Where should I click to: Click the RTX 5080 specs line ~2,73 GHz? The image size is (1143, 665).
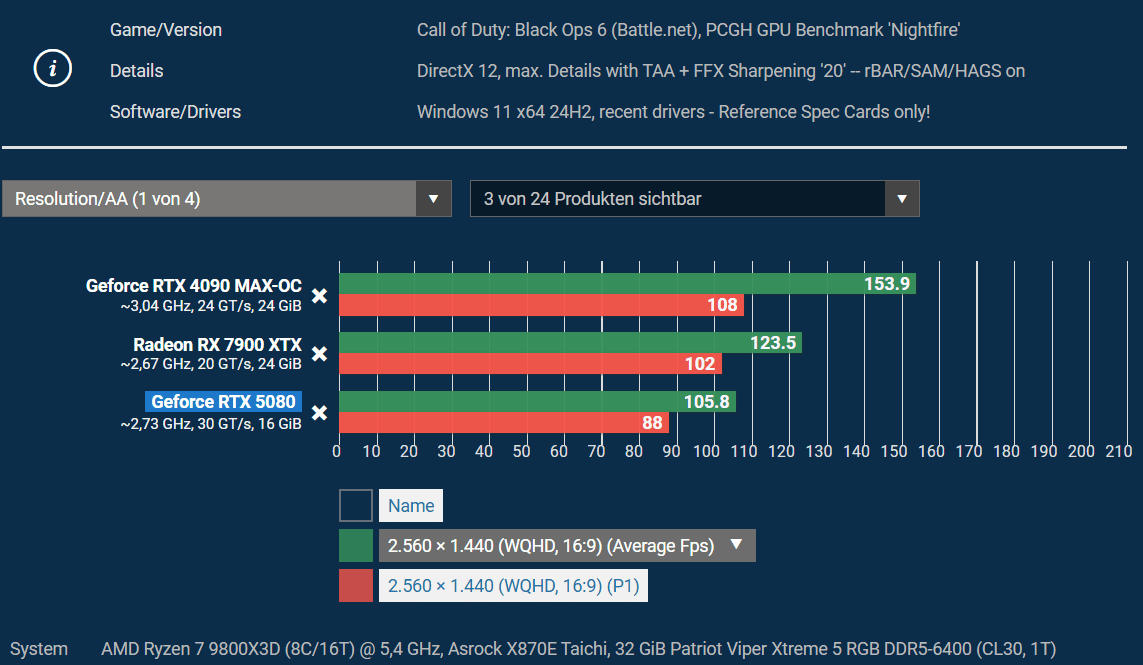point(211,424)
